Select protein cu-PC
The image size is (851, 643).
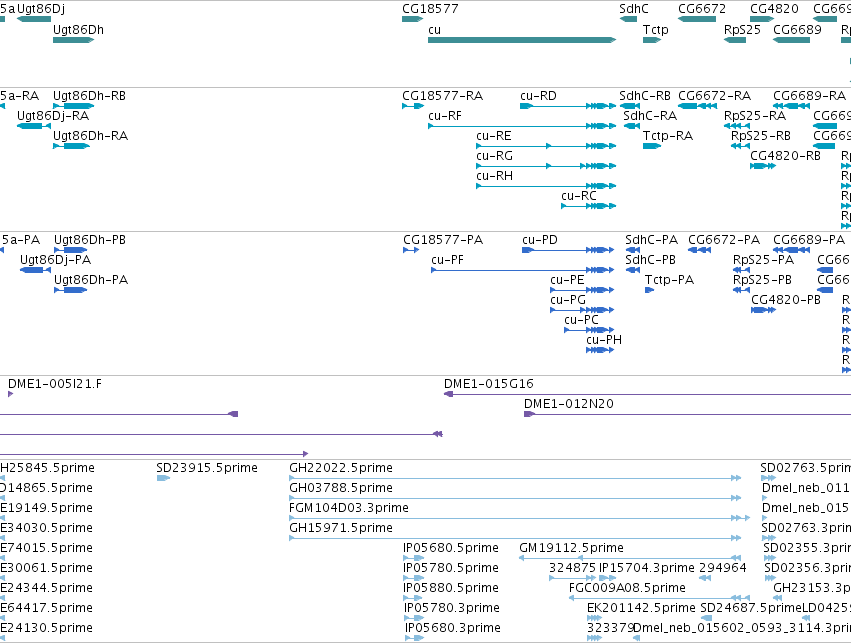point(589,330)
